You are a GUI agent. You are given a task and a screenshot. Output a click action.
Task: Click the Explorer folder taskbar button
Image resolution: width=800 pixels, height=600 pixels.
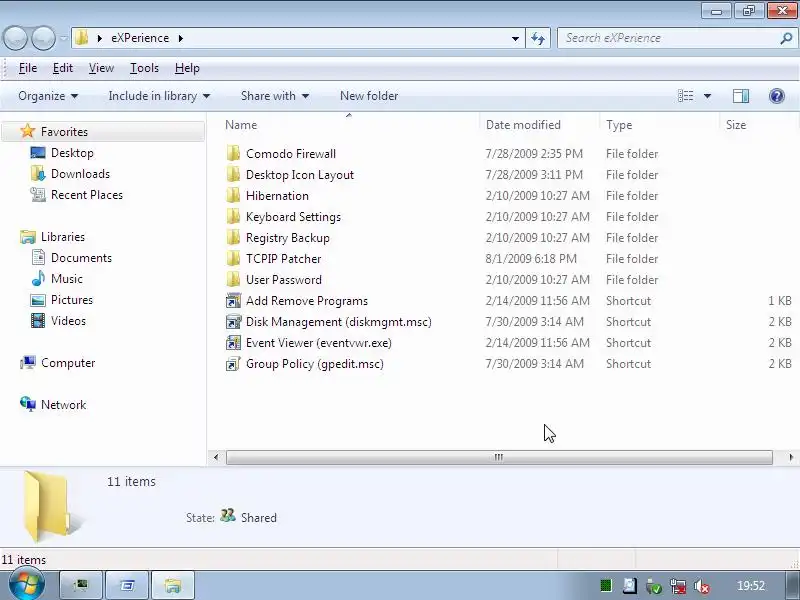(173, 585)
